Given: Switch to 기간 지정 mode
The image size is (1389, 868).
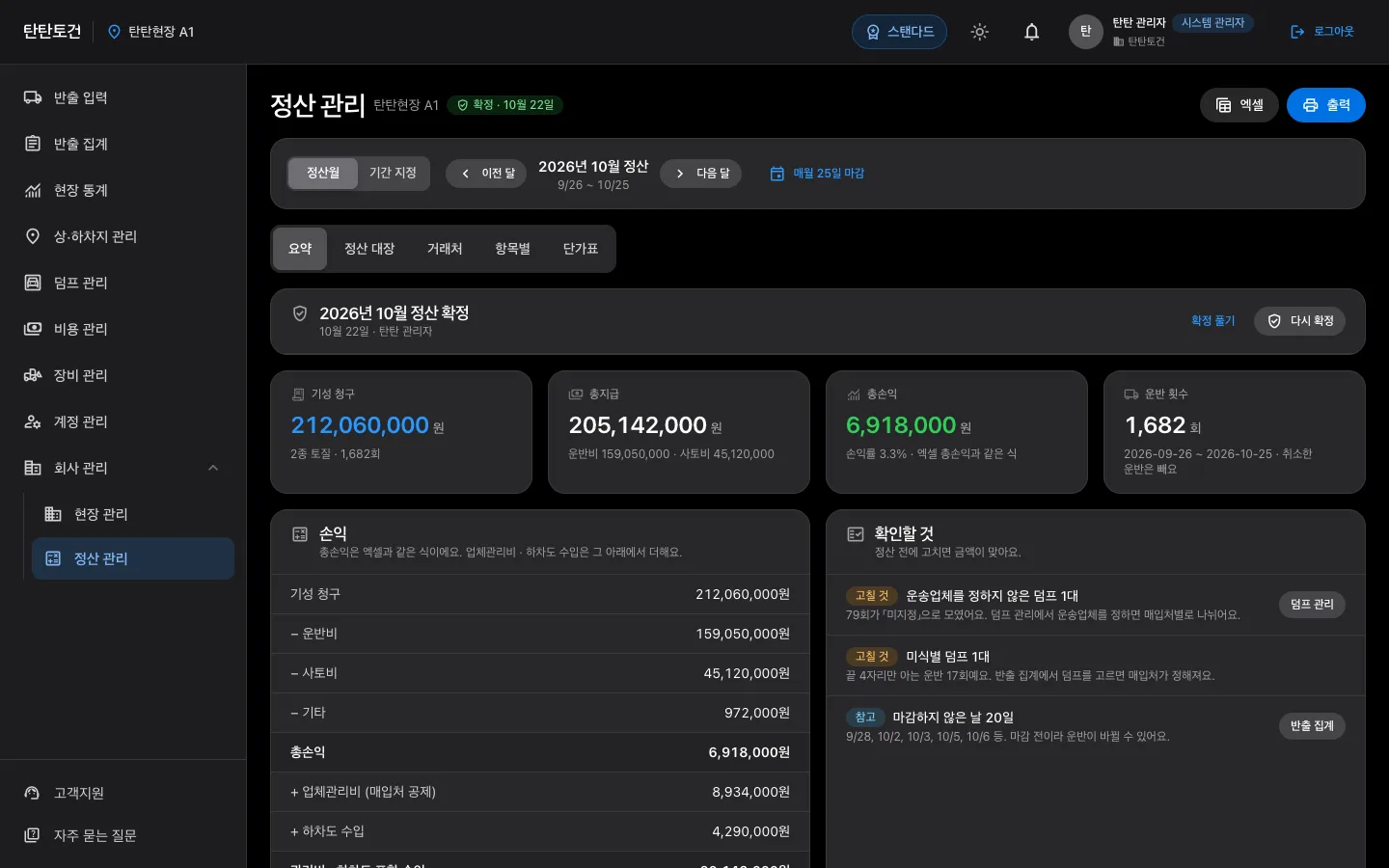Looking at the screenshot, I should click(393, 174).
